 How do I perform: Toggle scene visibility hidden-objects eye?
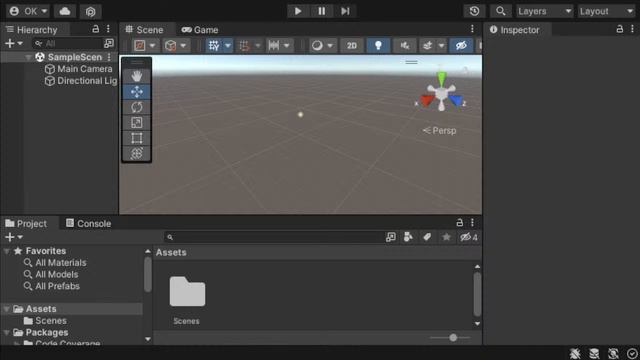point(461,46)
